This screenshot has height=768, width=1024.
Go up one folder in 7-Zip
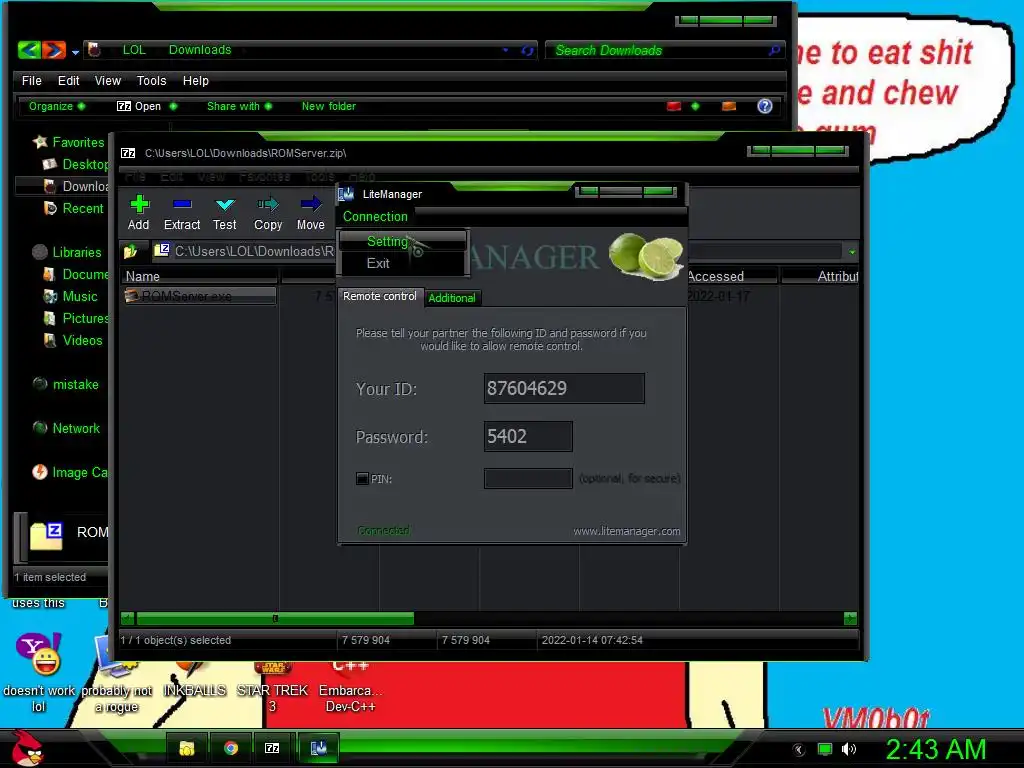131,251
